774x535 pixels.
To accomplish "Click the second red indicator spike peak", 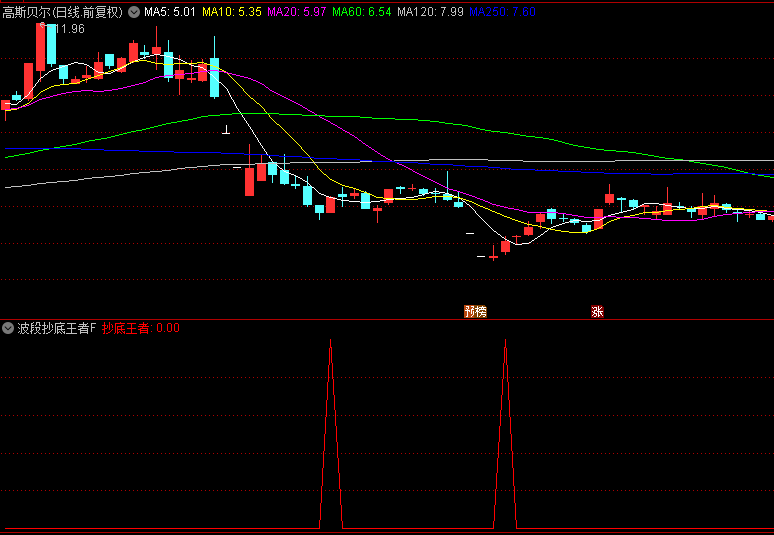I will click(x=505, y=341).
